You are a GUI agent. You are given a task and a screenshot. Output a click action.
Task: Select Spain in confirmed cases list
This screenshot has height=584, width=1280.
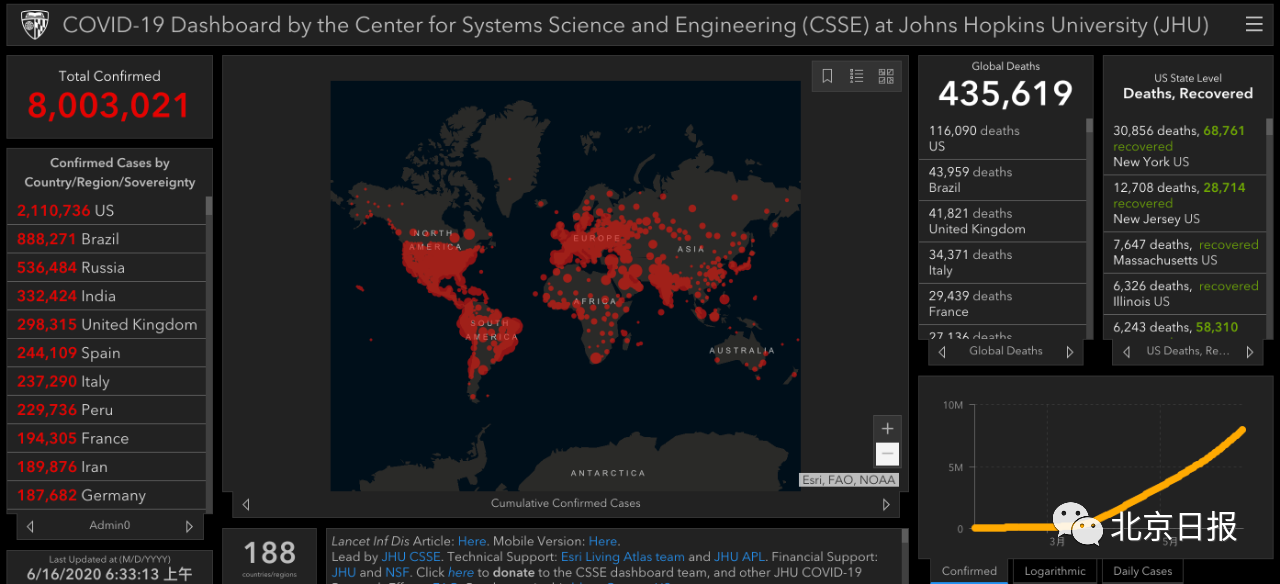click(x=107, y=353)
